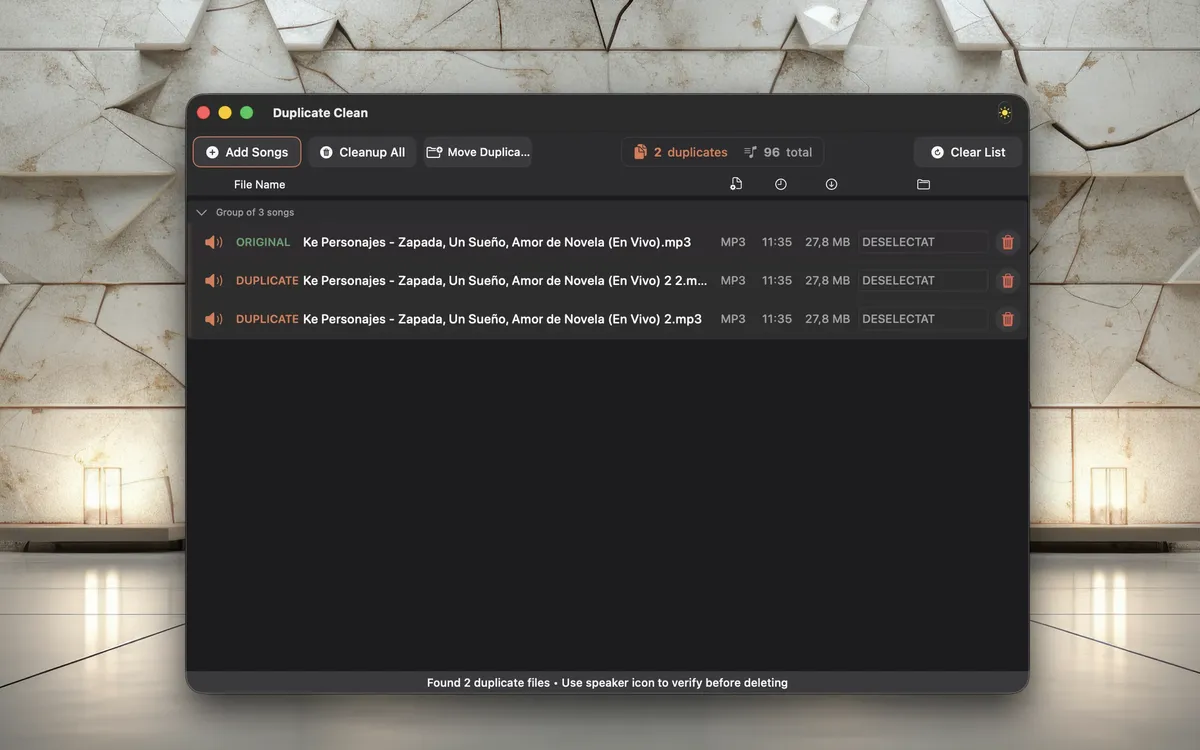
Task: Trash the first DUPLICATE file
Action: 1007,281
